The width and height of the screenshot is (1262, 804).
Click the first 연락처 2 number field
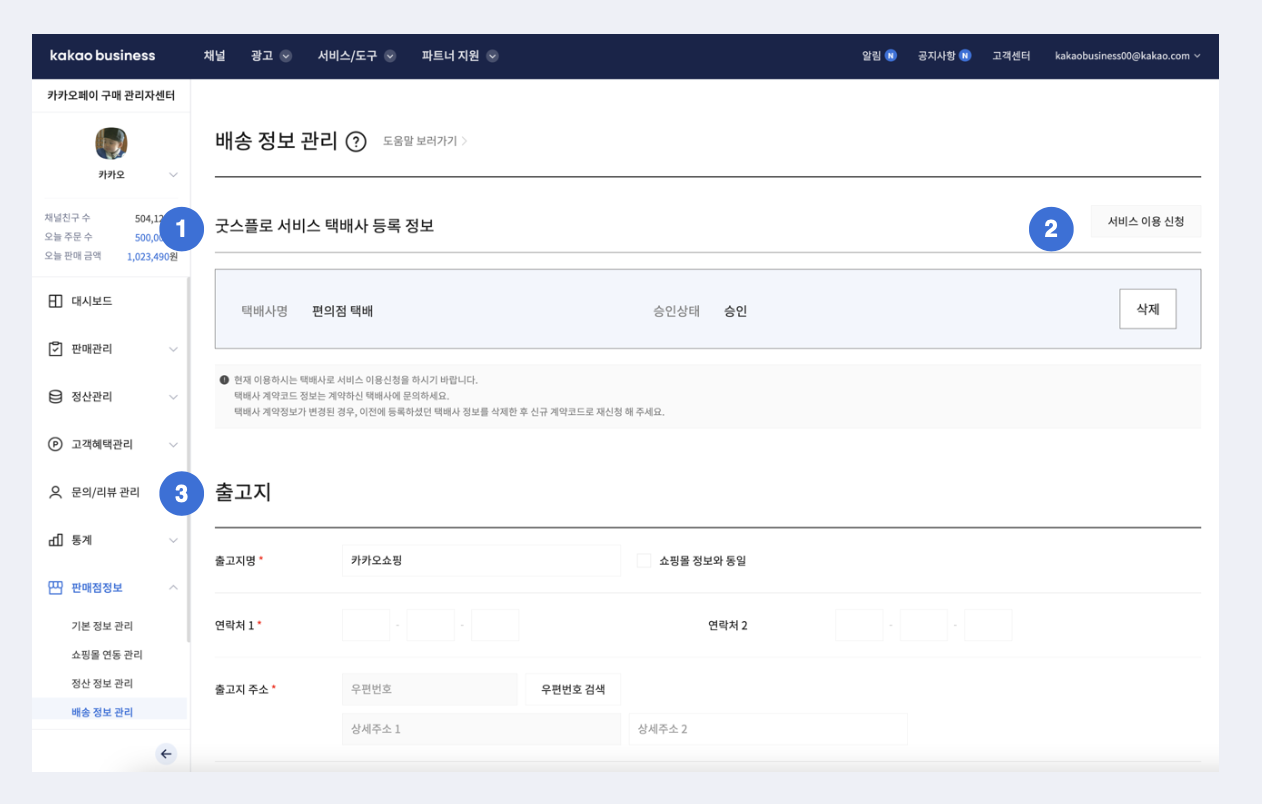coord(860,625)
